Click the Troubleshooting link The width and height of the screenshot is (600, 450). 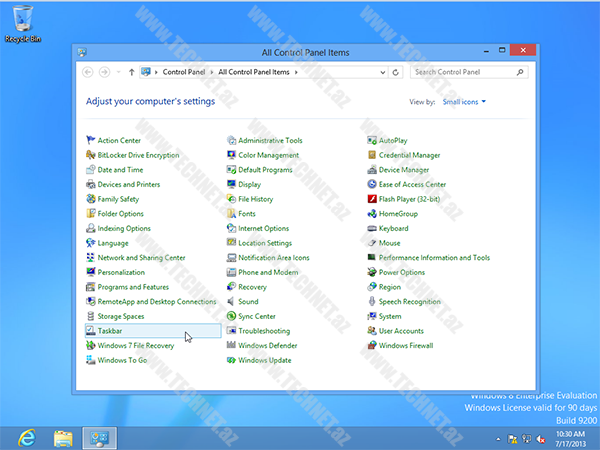(x=264, y=331)
